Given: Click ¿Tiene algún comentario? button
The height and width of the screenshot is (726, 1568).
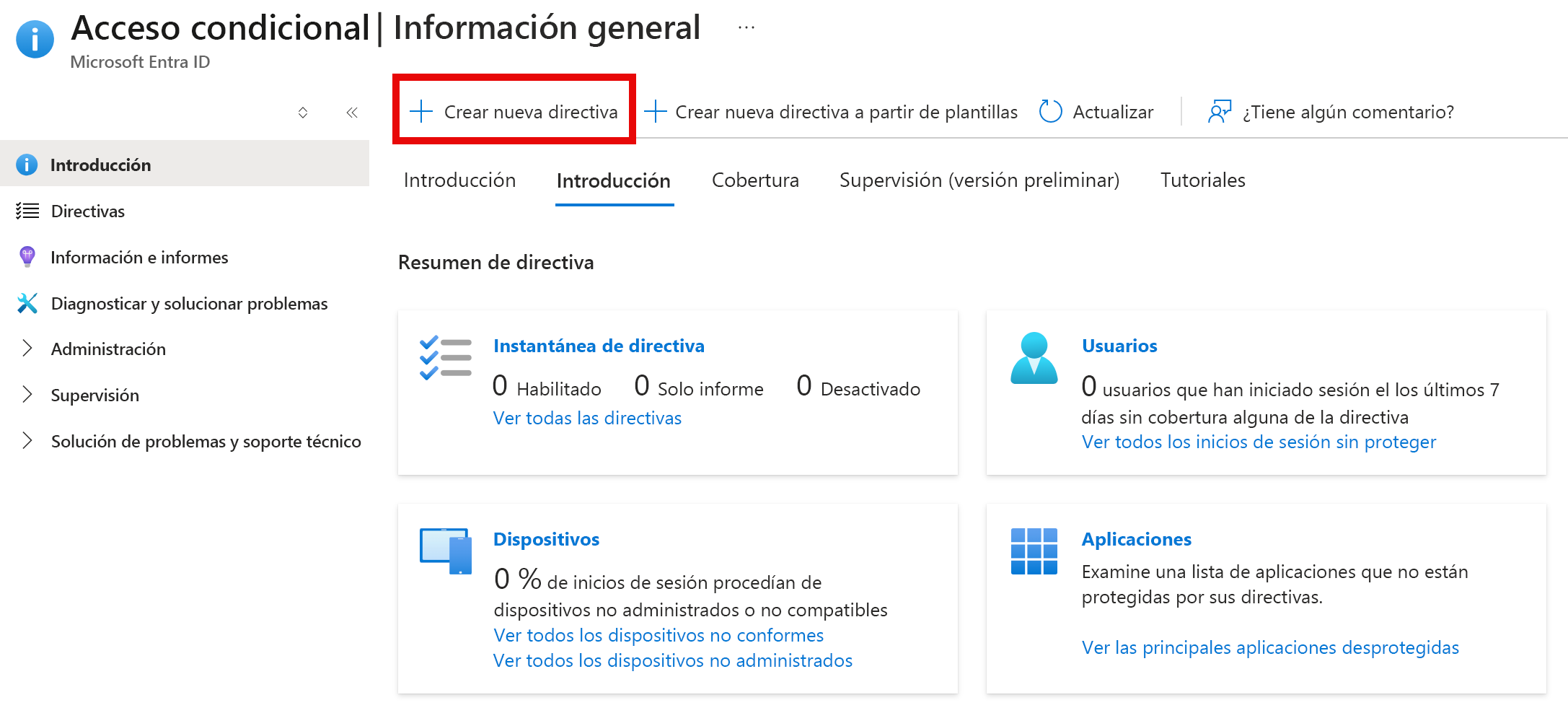Looking at the screenshot, I should (x=1331, y=112).
